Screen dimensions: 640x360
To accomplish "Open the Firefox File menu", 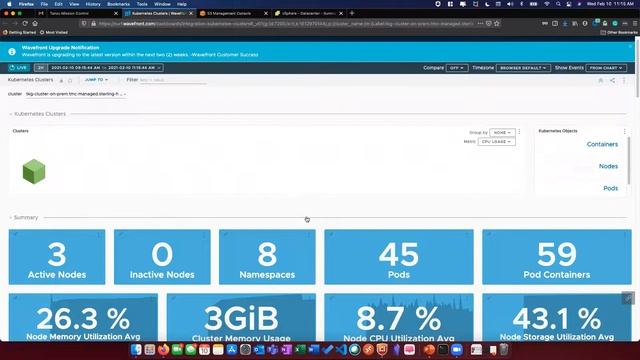I will pyautogui.click(x=44, y=4).
